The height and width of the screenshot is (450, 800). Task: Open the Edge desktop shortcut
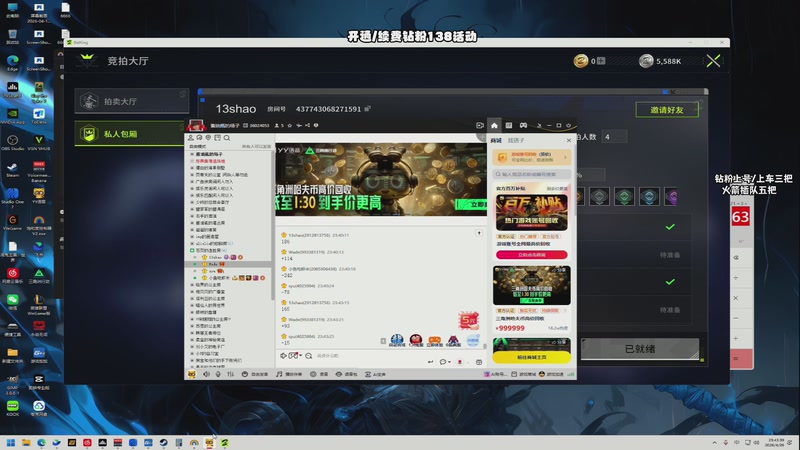click(x=13, y=63)
